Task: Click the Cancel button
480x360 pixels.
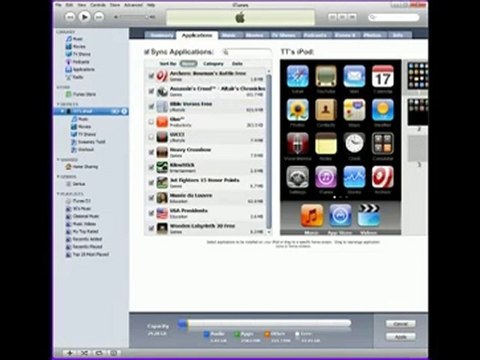Action: coord(401,324)
